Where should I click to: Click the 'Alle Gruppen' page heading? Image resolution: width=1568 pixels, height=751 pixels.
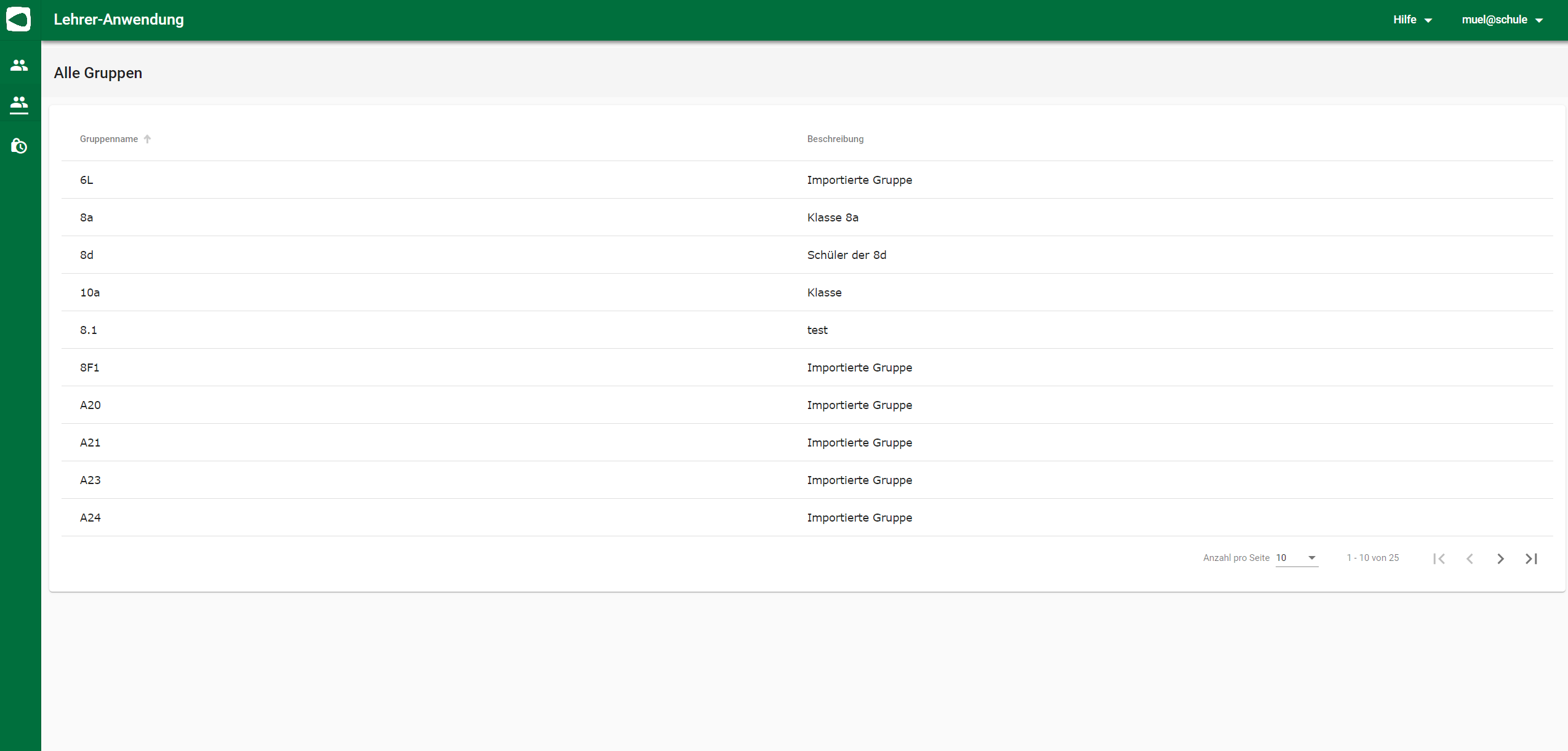pos(98,73)
